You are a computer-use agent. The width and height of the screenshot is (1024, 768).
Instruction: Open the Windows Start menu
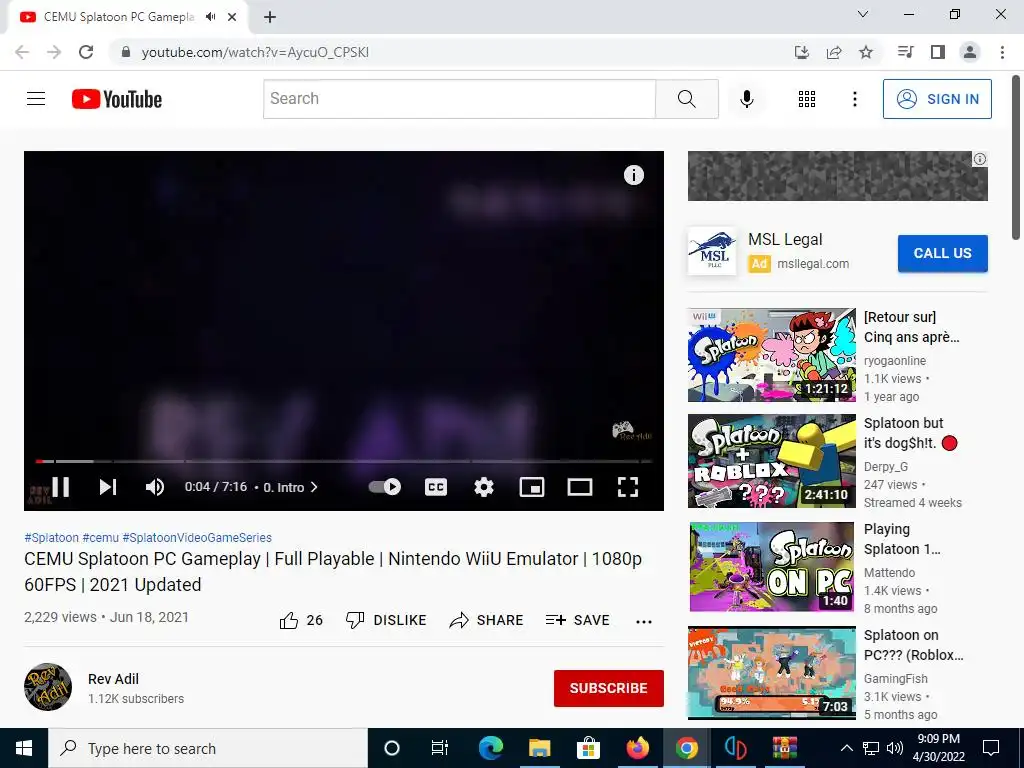pyautogui.click(x=24, y=748)
